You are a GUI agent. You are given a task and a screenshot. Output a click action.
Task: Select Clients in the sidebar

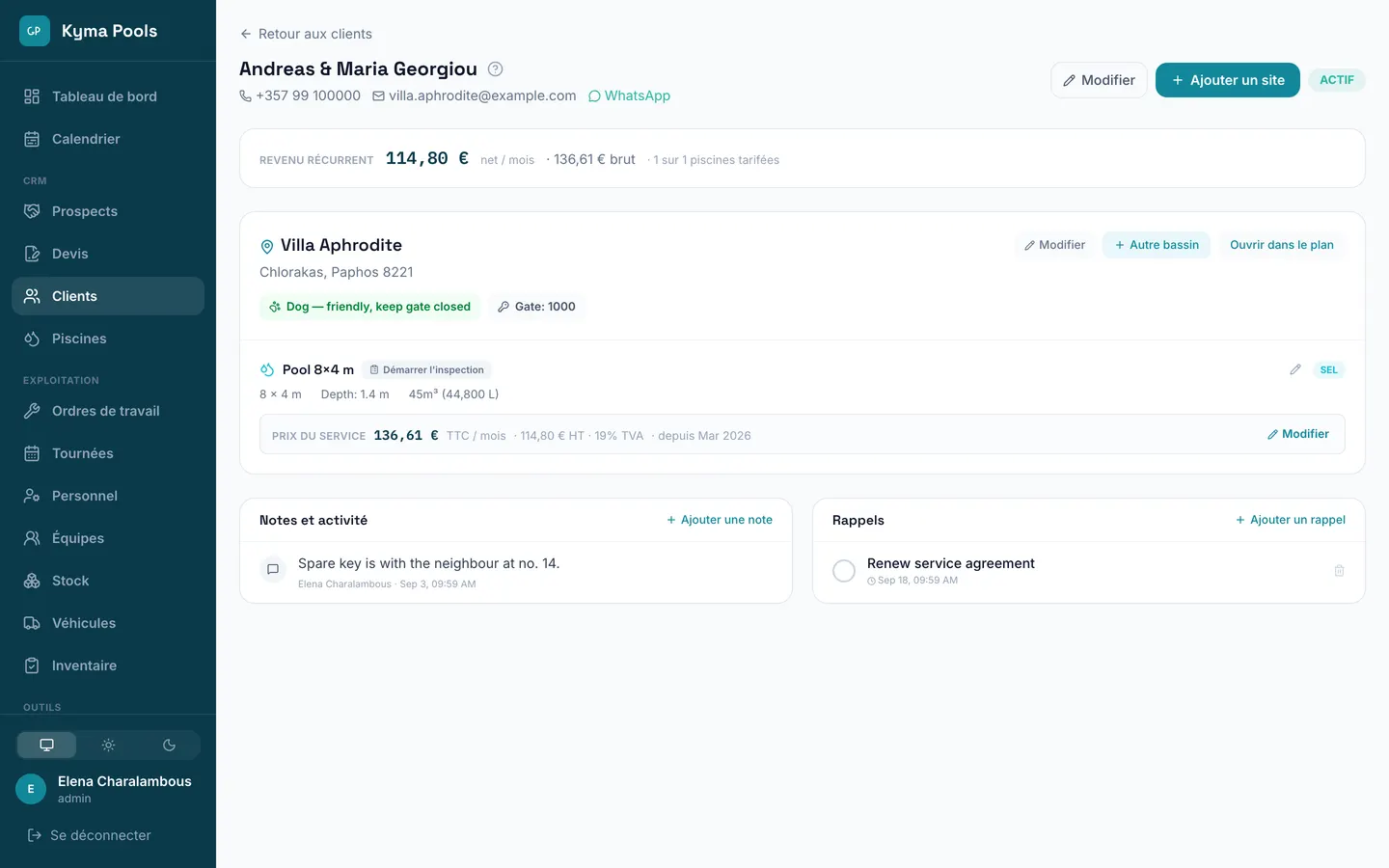[x=108, y=296]
